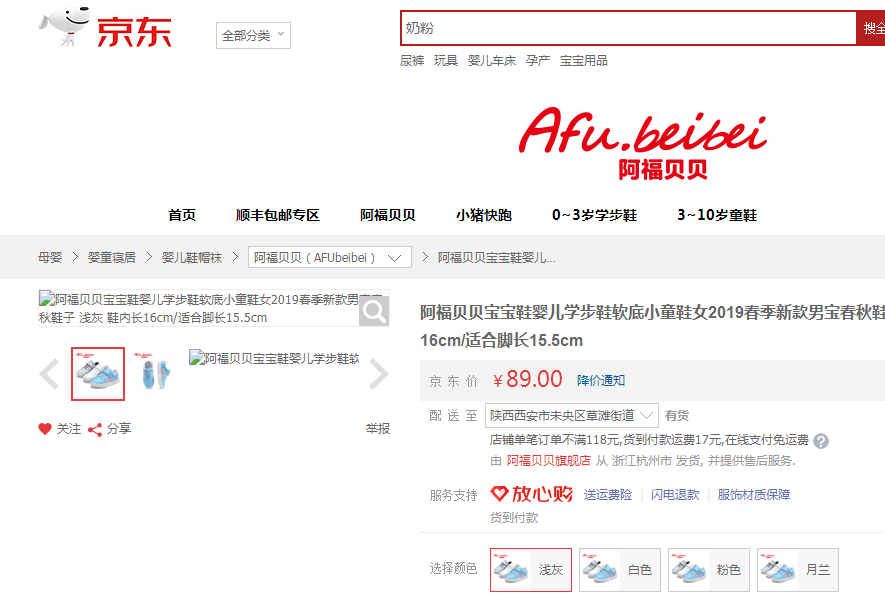Open the delivery address 陕西西安市未央区草滩街道 dropdown
This screenshot has height=597, width=885.
(571, 416)
